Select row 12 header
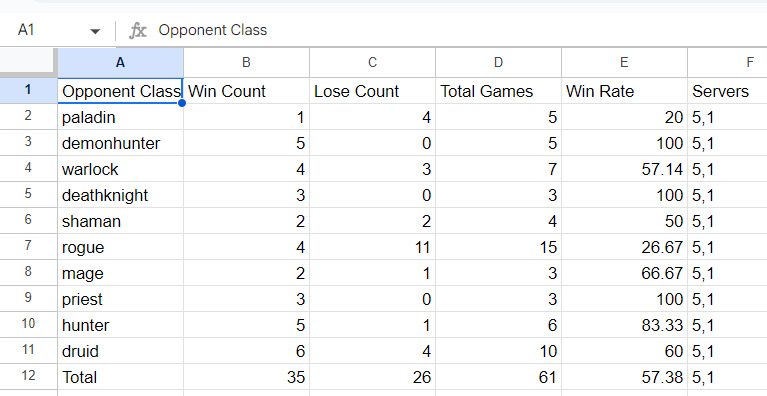 28,376
